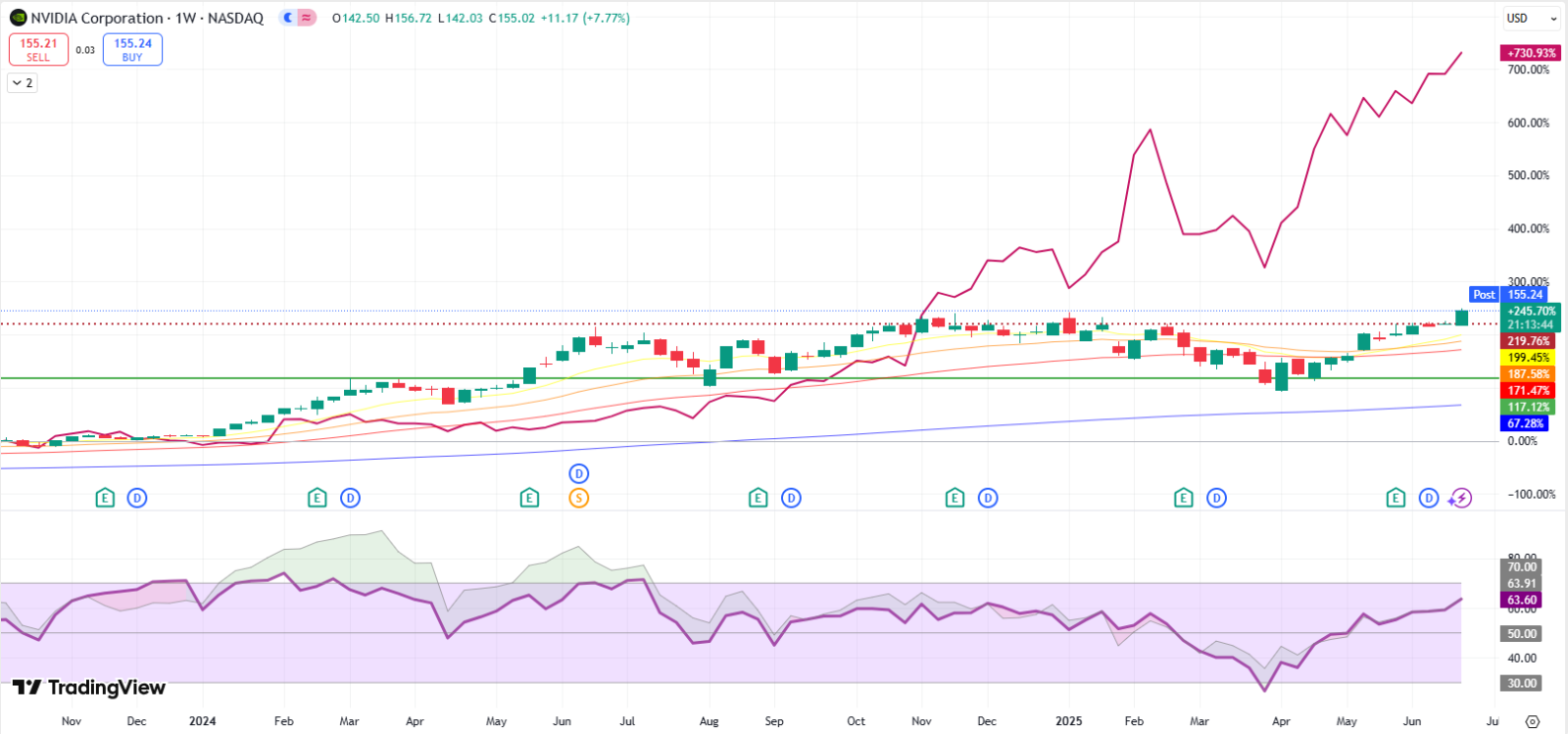Click the 50.00 RSI midline label
This screenshot has height=734, width=1568.
coord(1521,634)
